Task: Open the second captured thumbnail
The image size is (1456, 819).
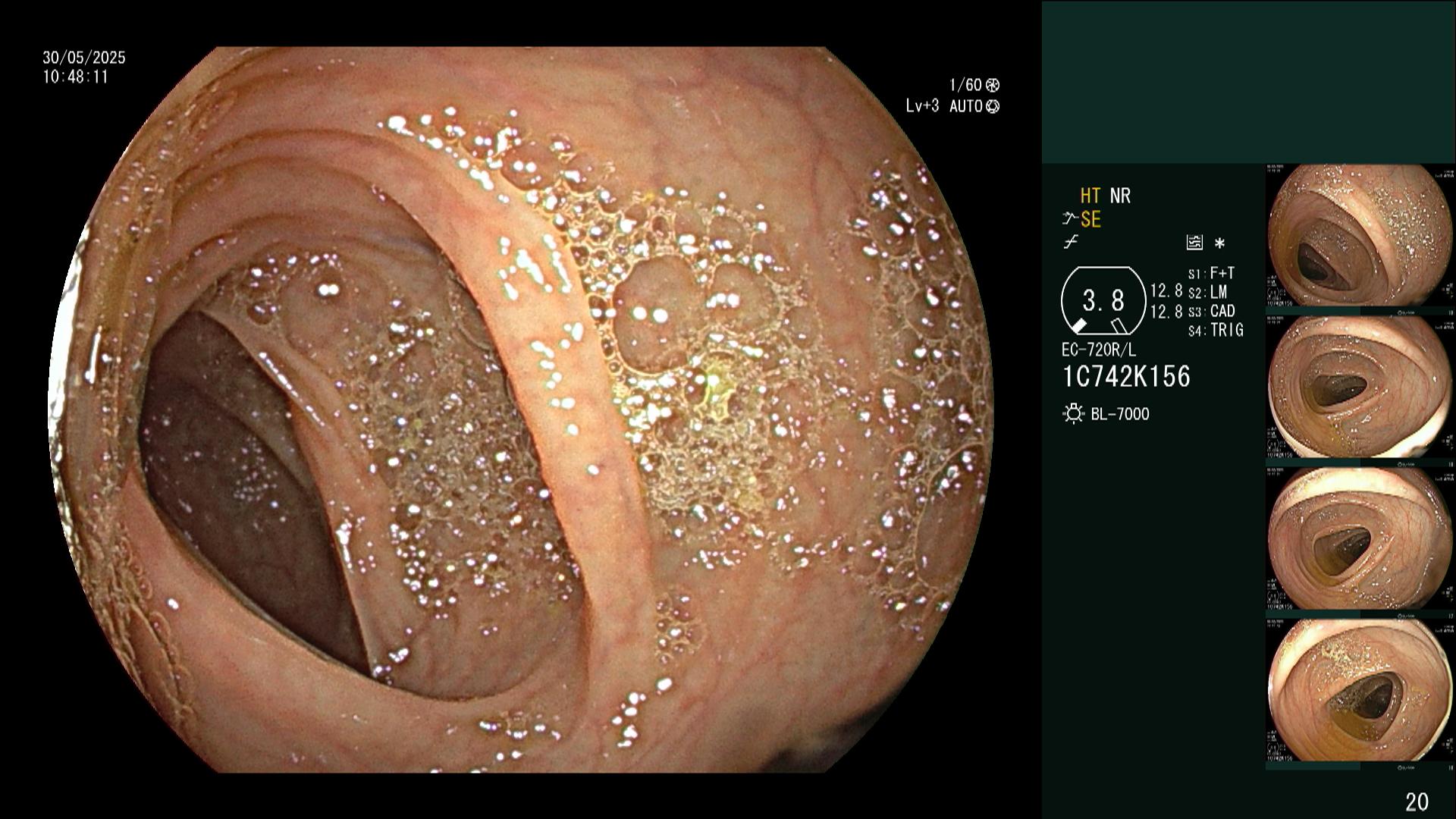Action: tap(1360, 388)
